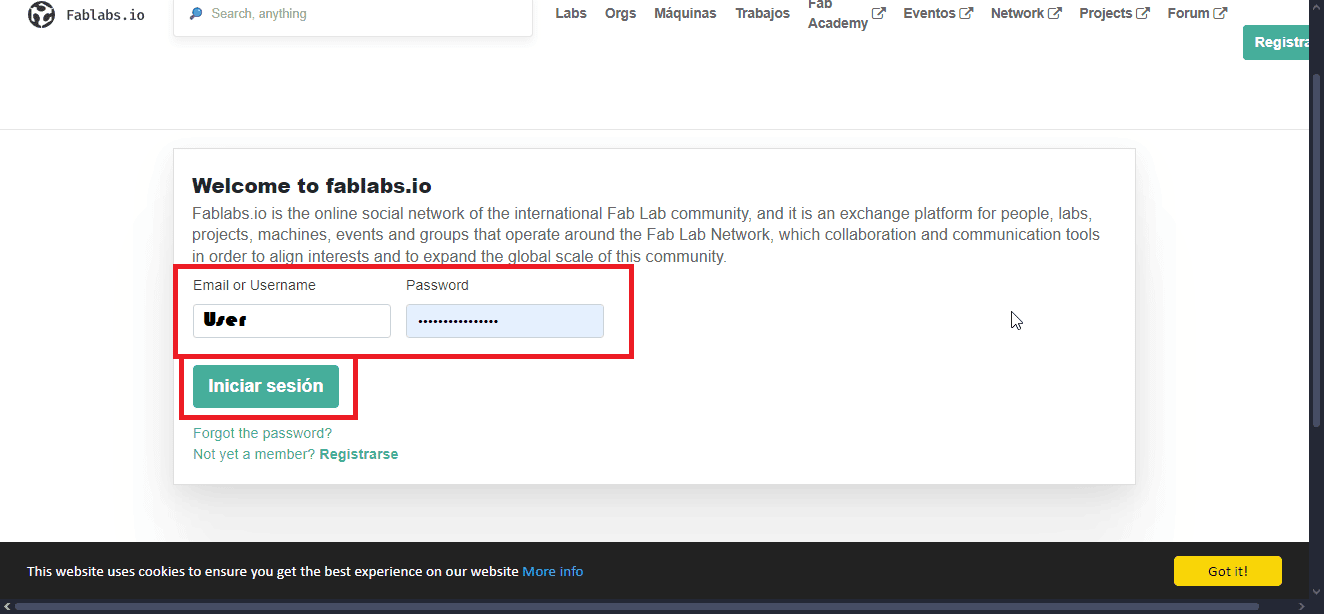The image size is (1324, 614).
Task: Click external link icon next to Network
Action: [1054, 14]
